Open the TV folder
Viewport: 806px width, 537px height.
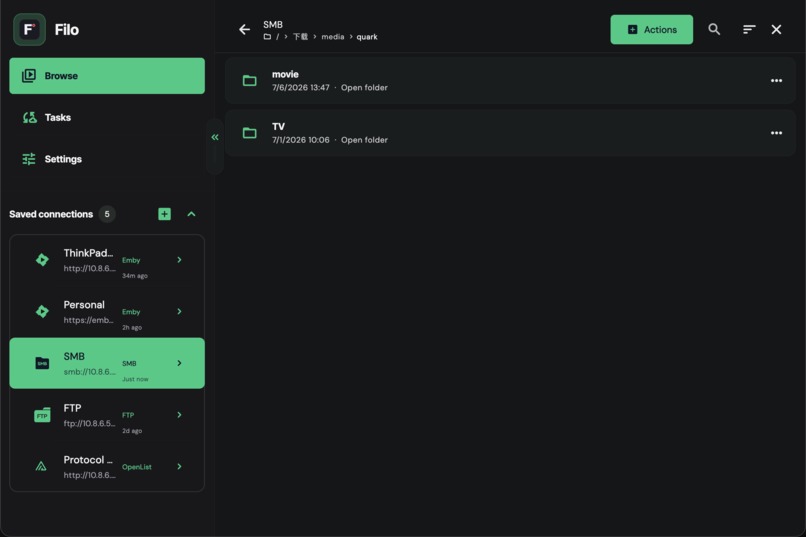click(x=510, y=133)
